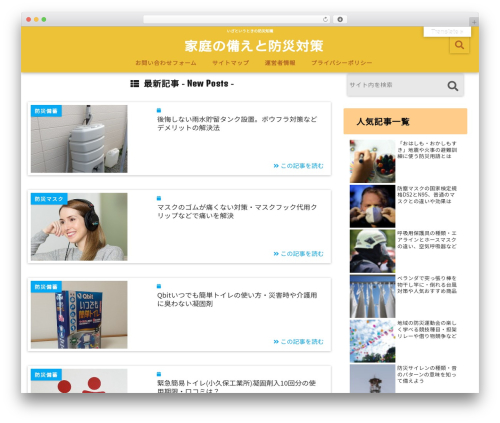Open the Qbit toilet box thumbnail

(79, 315)
